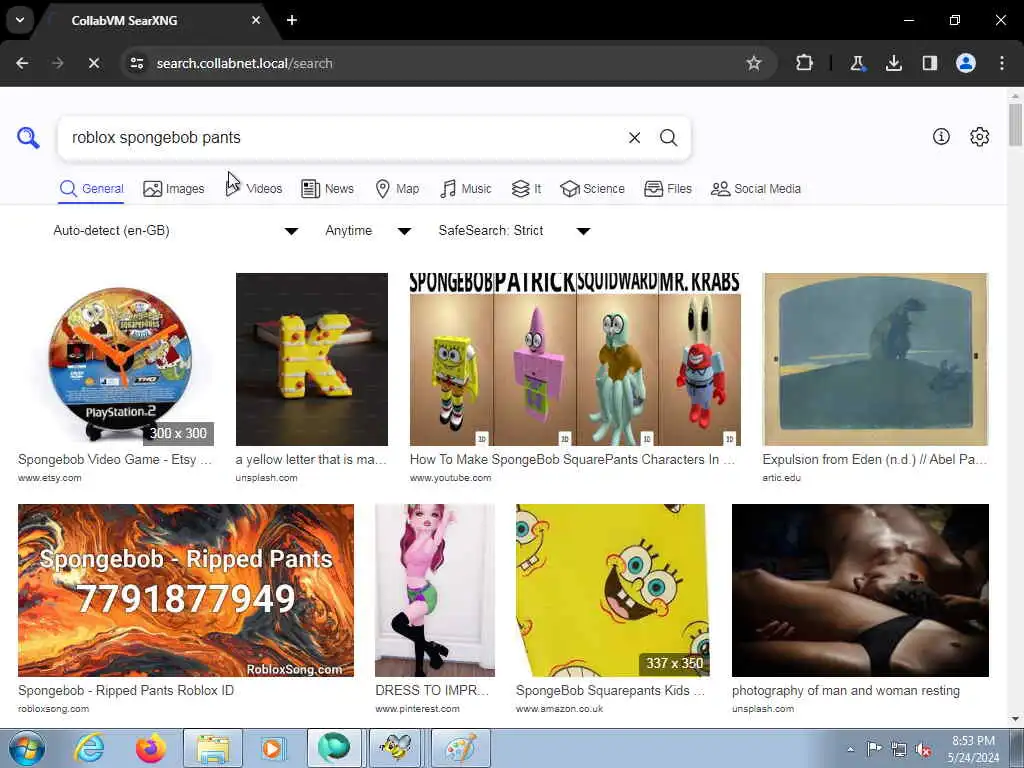1024x768 pixels.
Task: Open the browser downloads icon
Action: (893, 63)
